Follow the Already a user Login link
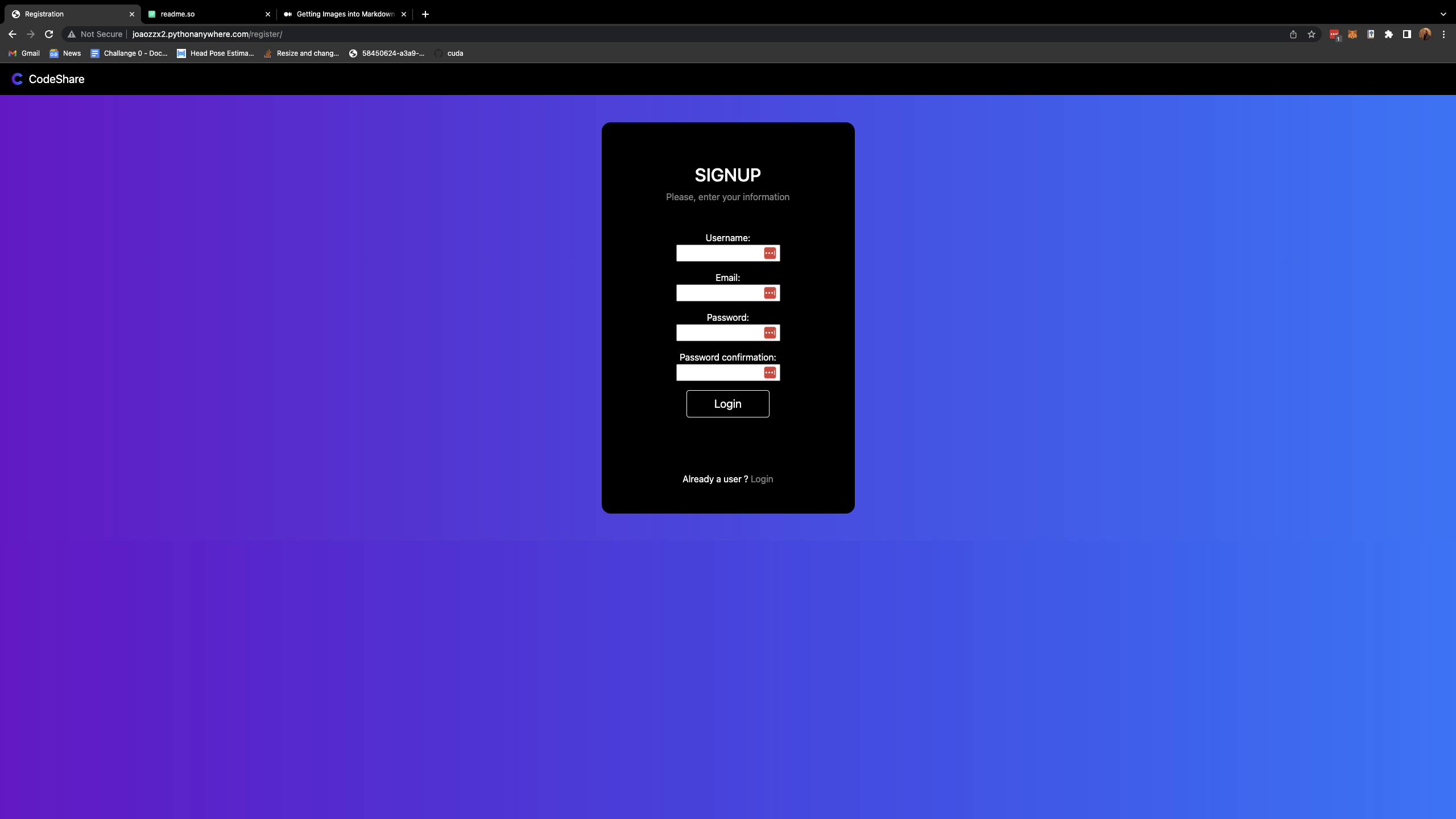 click(762, 479)
